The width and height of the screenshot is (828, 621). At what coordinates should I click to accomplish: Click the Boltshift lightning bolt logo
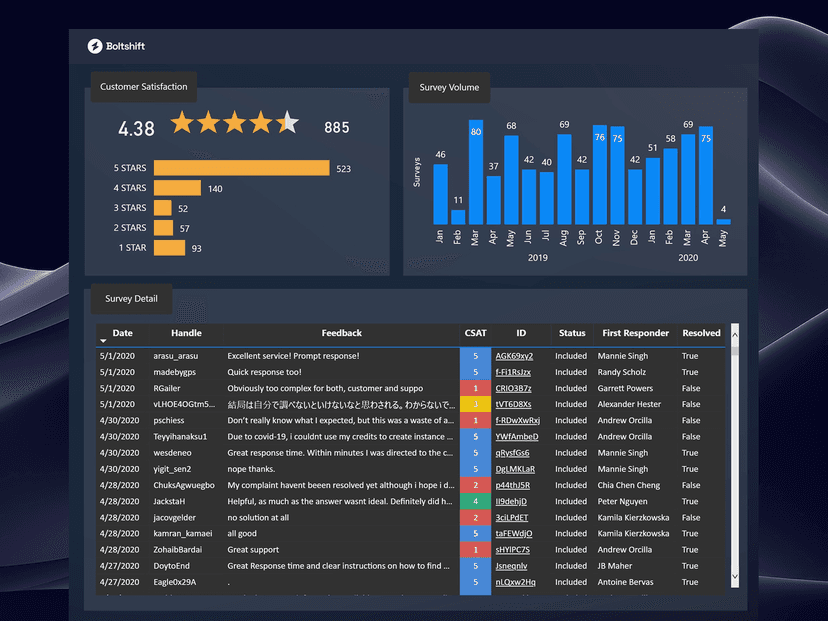coord(96,46)
